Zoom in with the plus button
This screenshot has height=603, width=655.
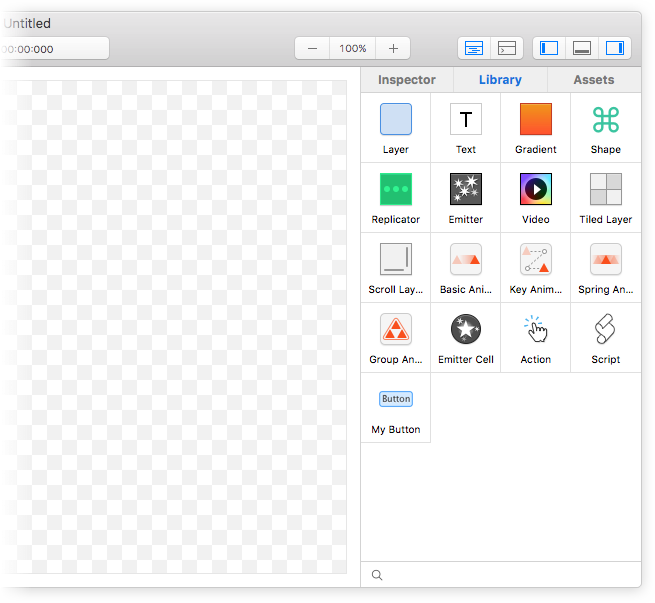393,48
